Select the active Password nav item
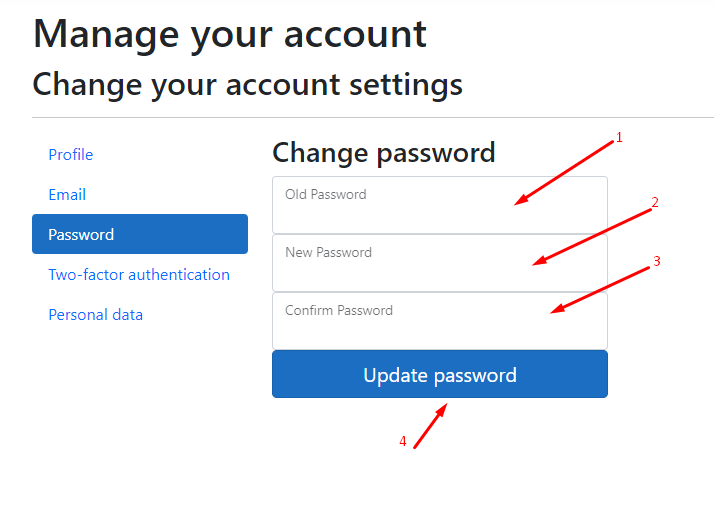 pyautogui.click(x=139, y=234)
